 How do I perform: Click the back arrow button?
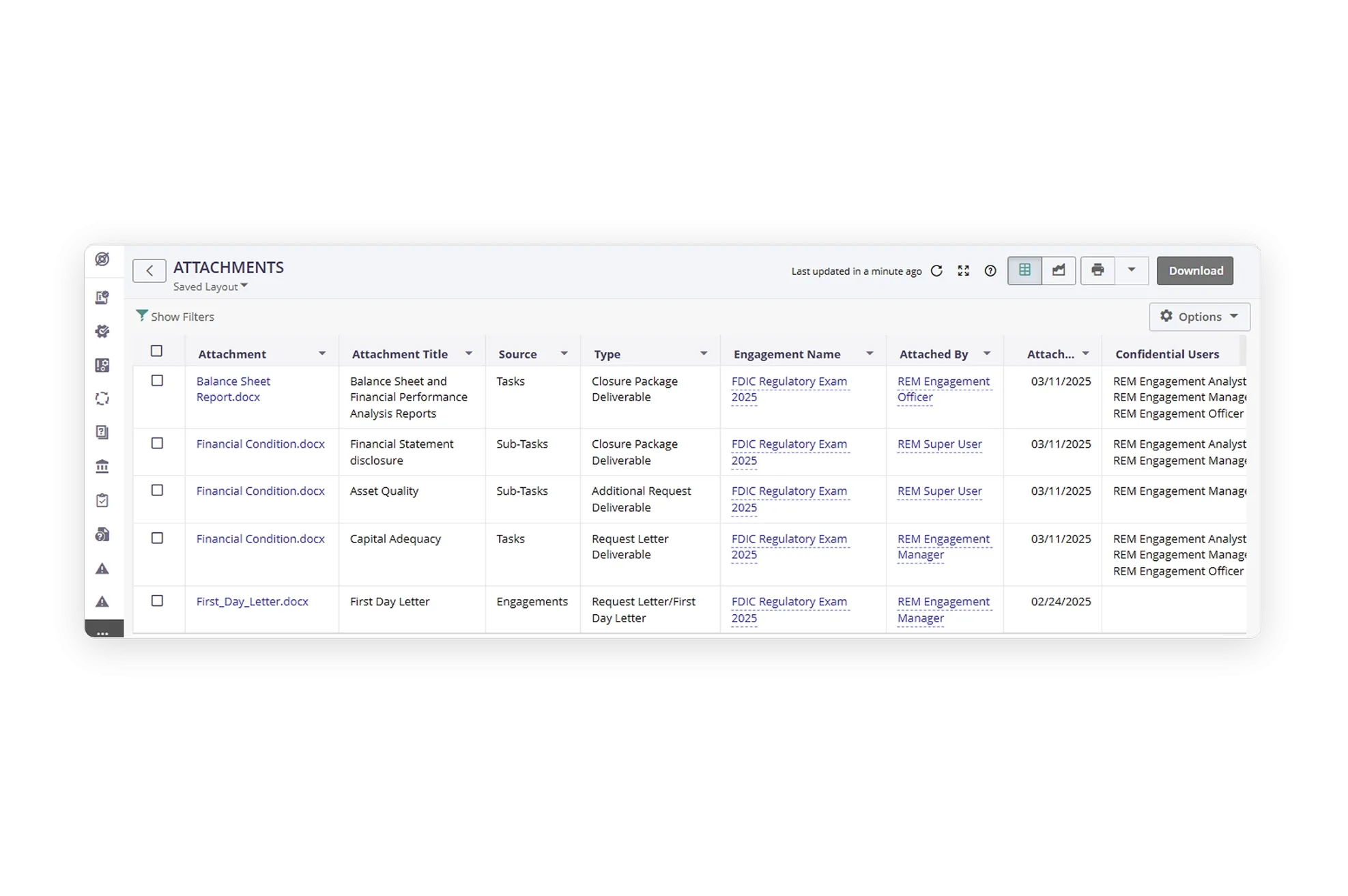[149, 271]
